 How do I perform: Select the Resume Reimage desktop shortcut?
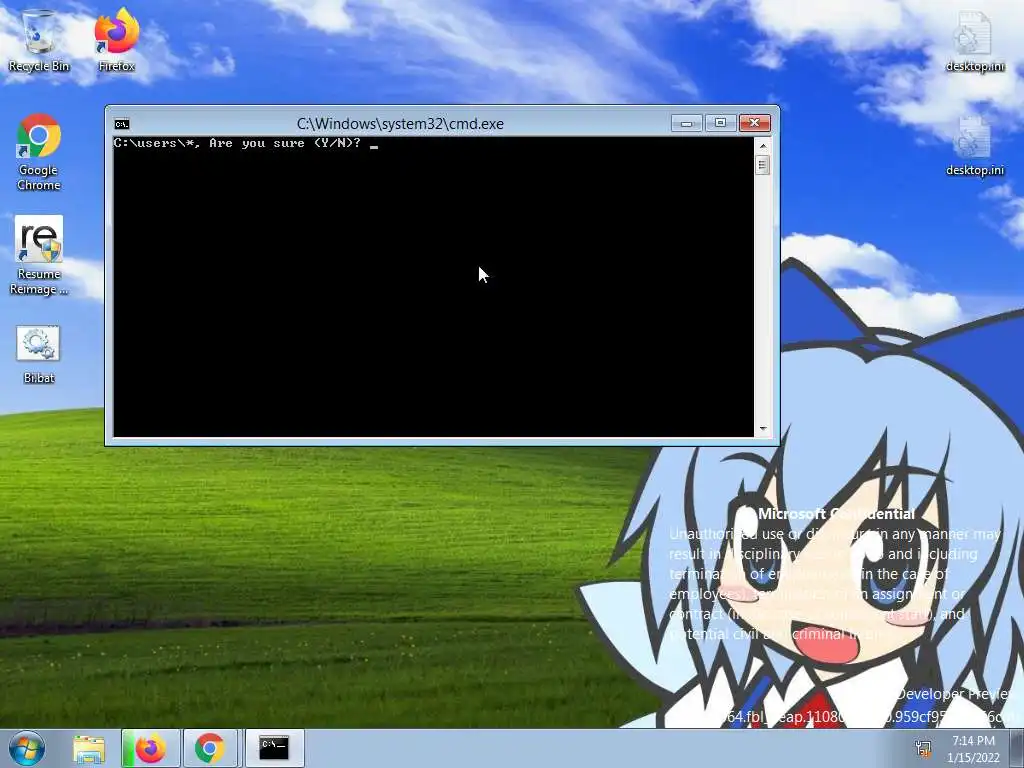pyautogui.click(x=39, y=255)
